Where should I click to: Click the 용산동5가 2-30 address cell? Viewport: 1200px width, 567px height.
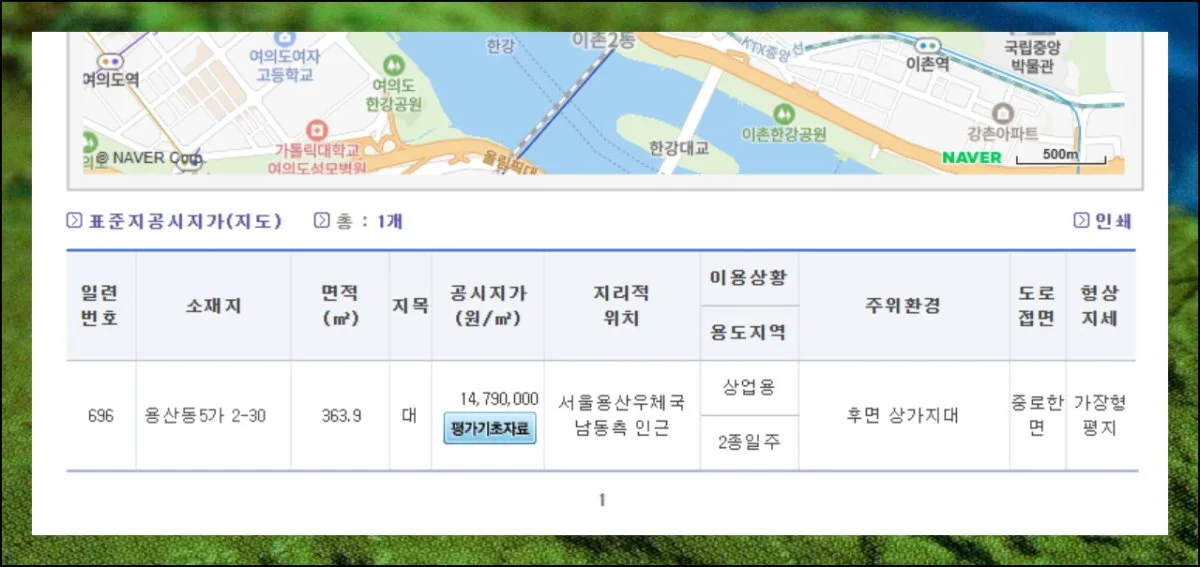click(205, 416)
